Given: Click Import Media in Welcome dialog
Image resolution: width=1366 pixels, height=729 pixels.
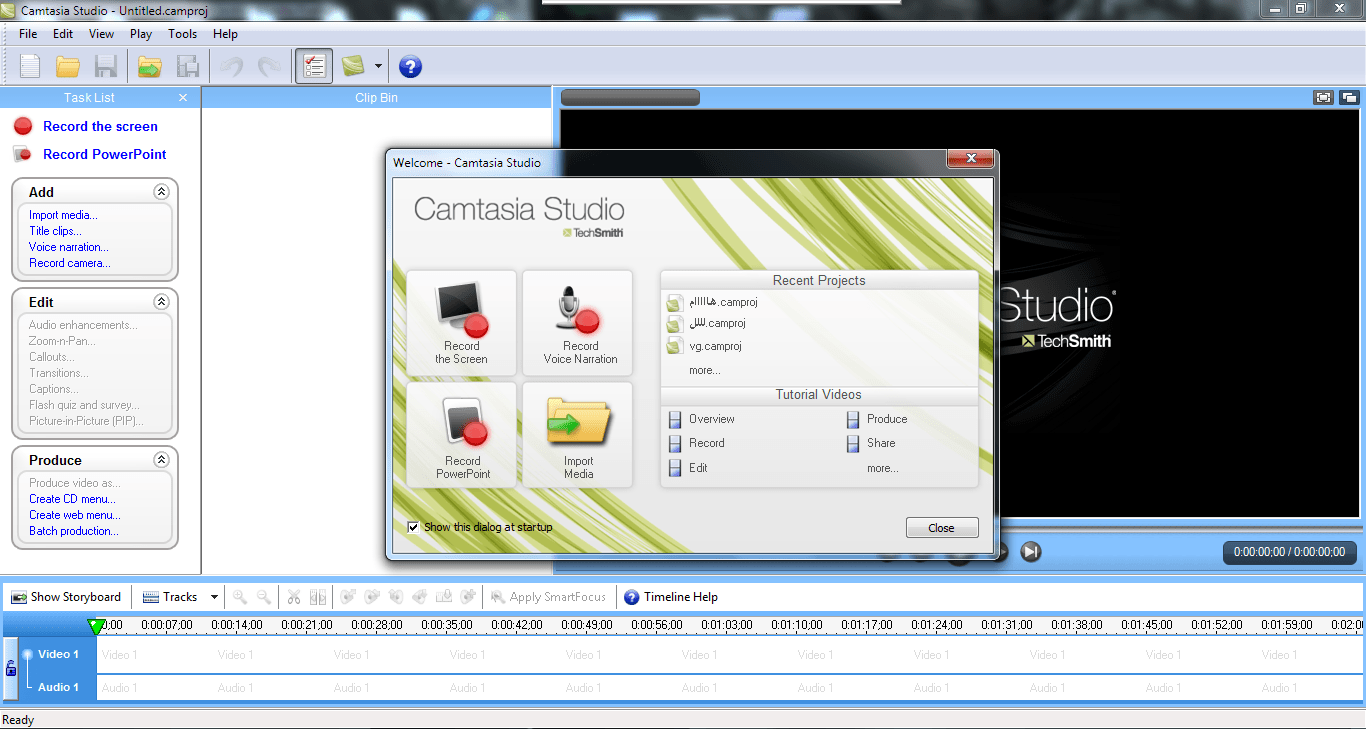Looking at the screenshot, I should (578, 434).
